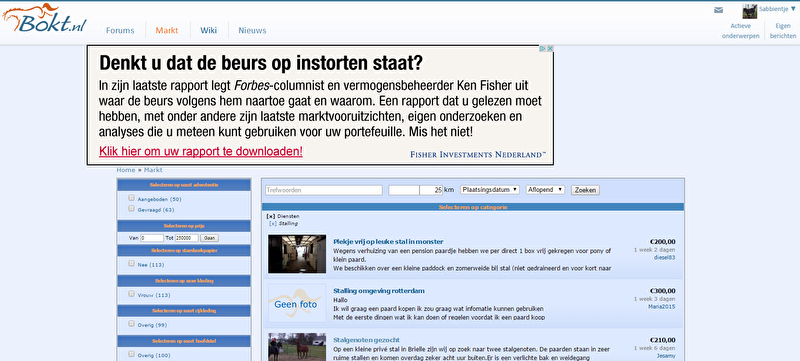The width and height of the screenshot is (800, 361).
Task: Click the 'Denkt u dat de beurs' ad headline
Action: [261, 63]
